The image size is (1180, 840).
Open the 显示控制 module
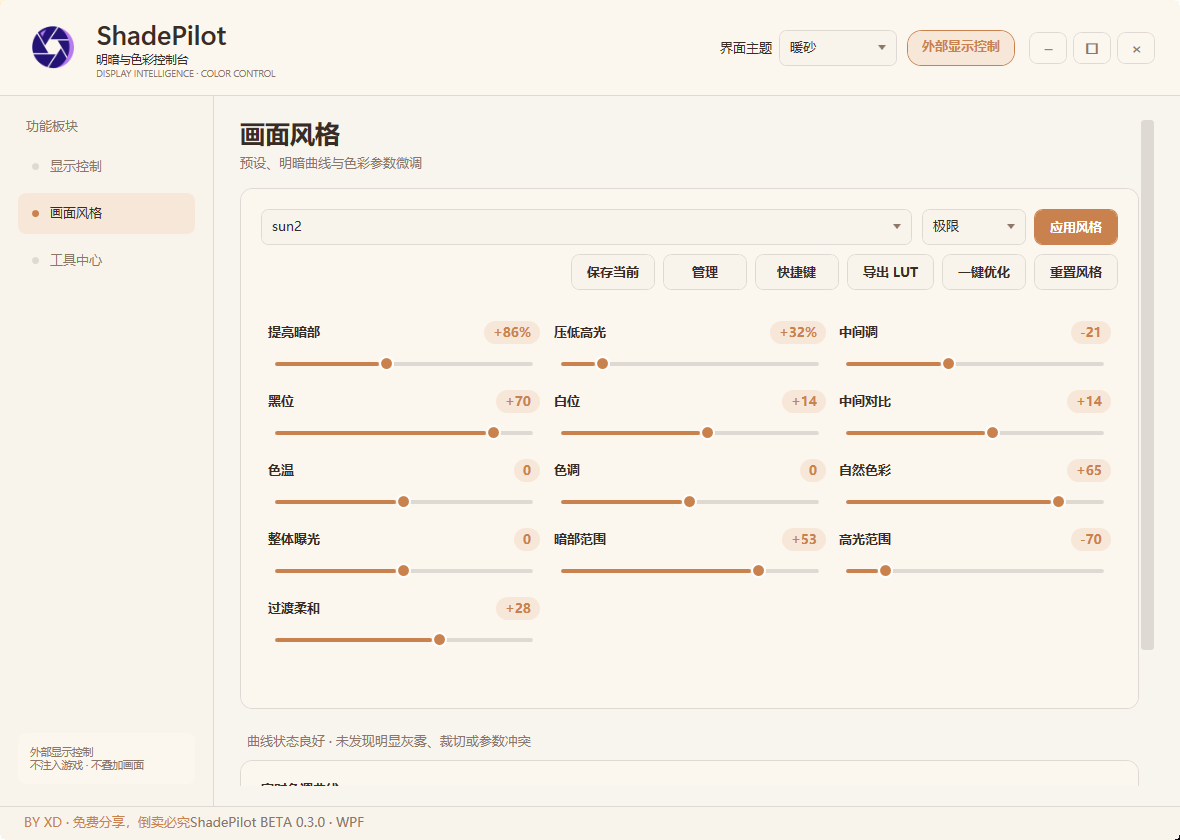(x=106, y=166)
